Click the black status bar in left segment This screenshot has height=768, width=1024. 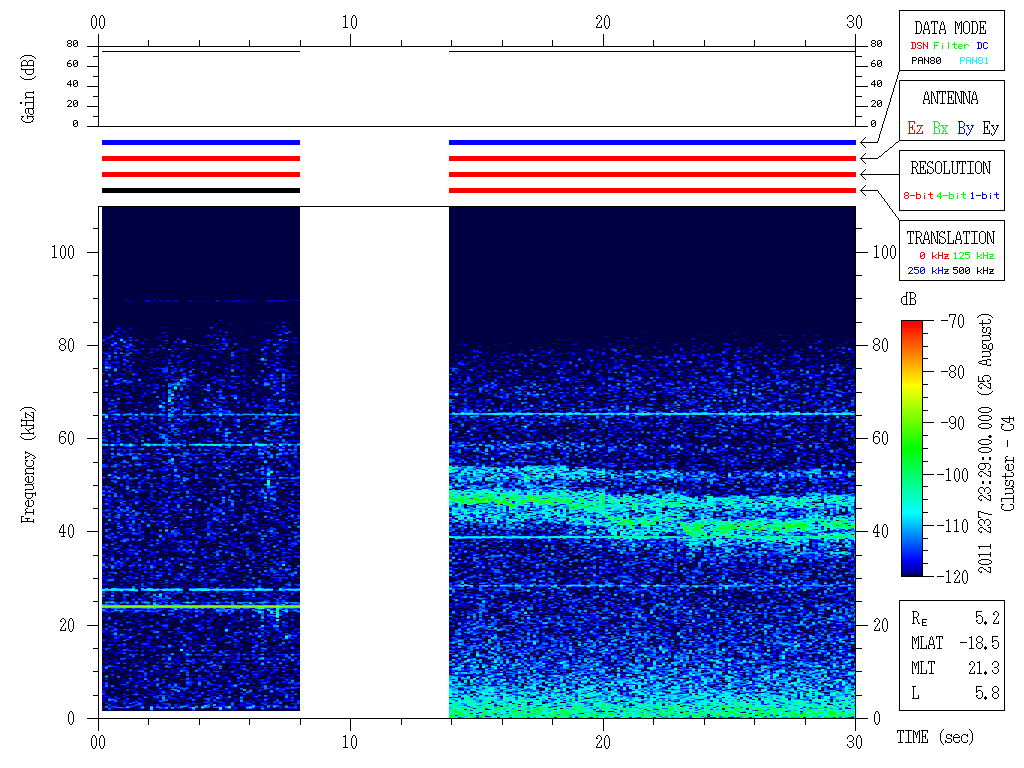click(x=200, y=190)
